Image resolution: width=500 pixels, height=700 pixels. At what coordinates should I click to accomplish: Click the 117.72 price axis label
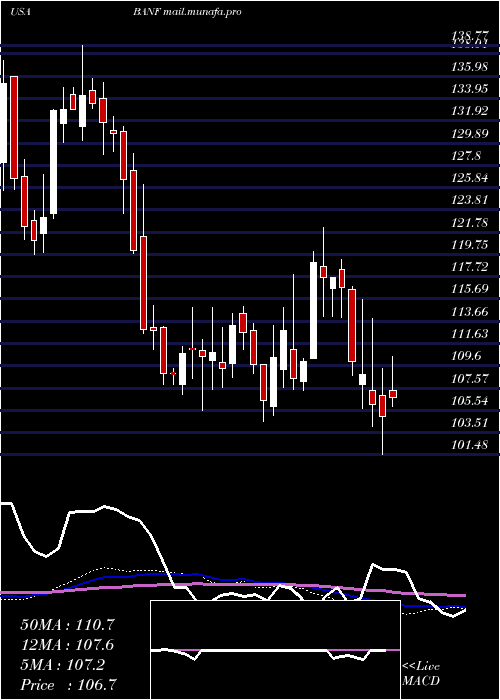point(469,267)
